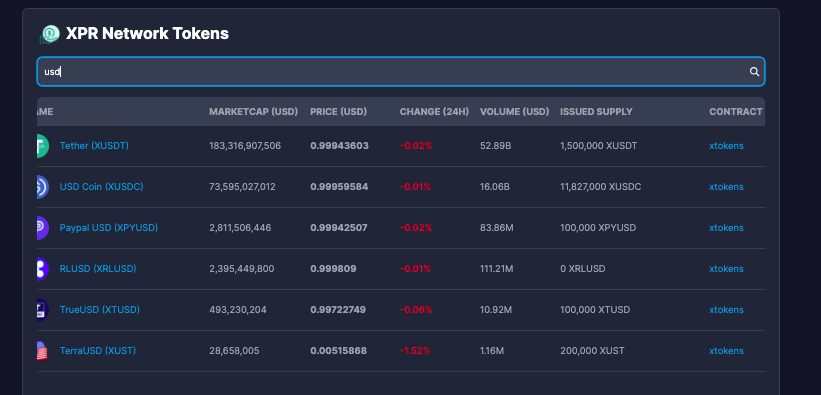Open the Paypal USD (XPYUSD) token link
The height and width of the screenshot is (395, 821).
coord(109,228)
